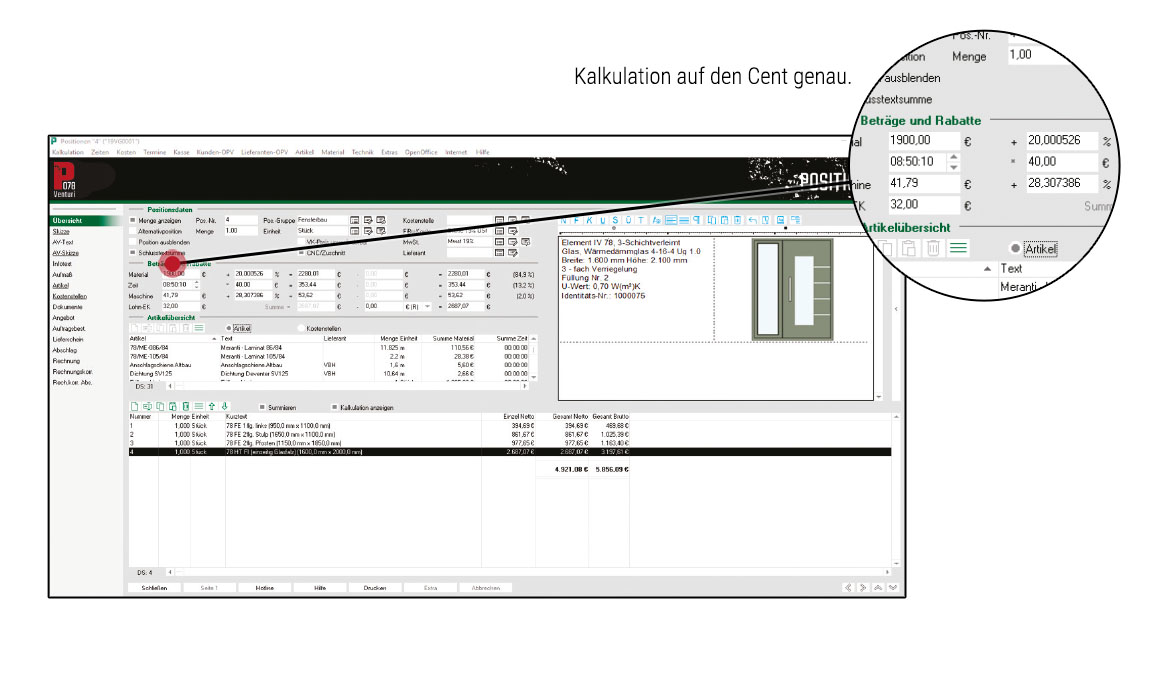
Task: Click the underline 'U' formatting icon
Action: click(x=603, y=219)
